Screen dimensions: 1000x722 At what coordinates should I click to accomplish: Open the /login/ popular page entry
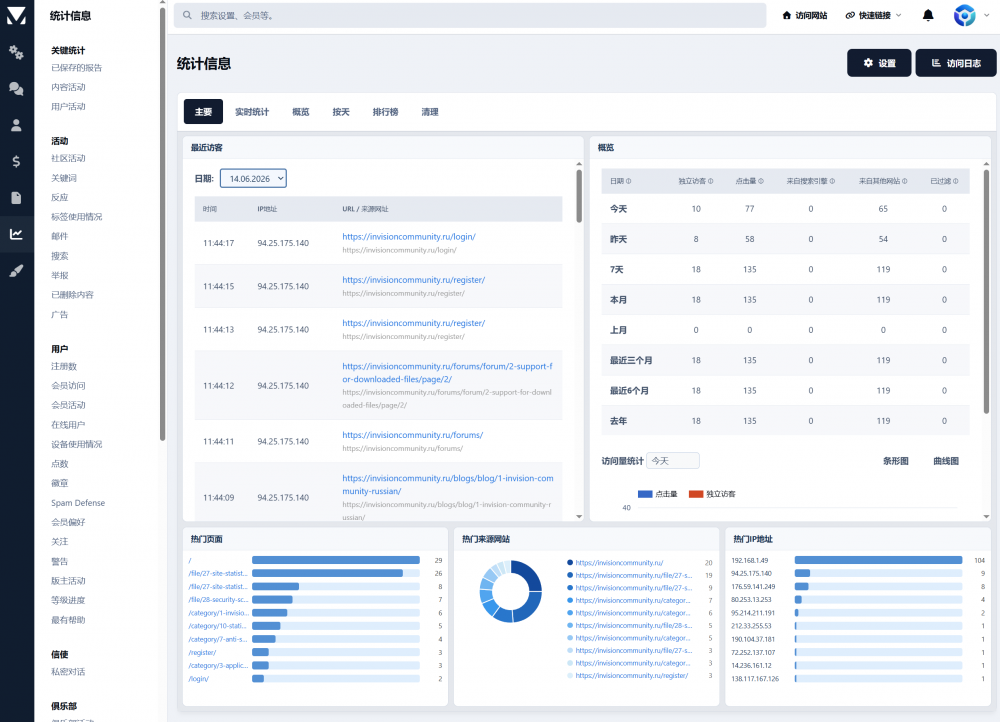pos(198,679)
